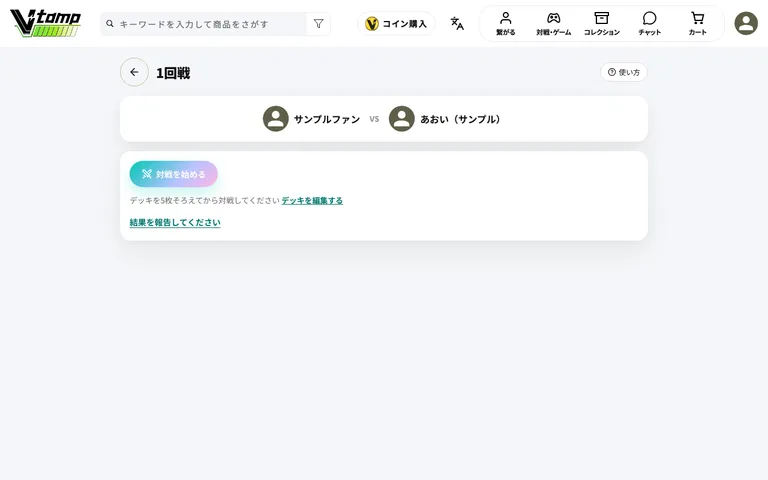This screenshot has height=480, width=768.
Task: Open the デッキを編集する link
Action: (312, 200)
